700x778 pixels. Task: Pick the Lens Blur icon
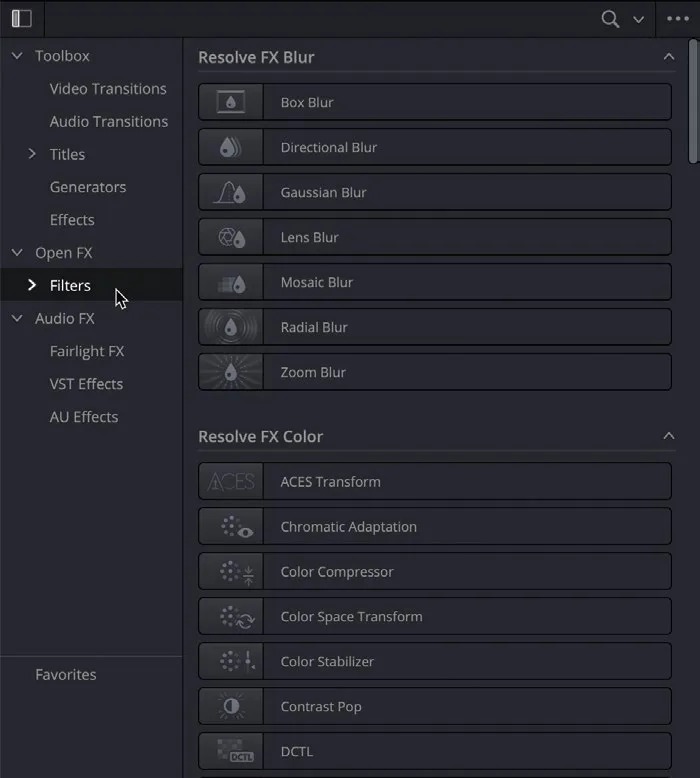pyautogui.click(x=231, y=237)
